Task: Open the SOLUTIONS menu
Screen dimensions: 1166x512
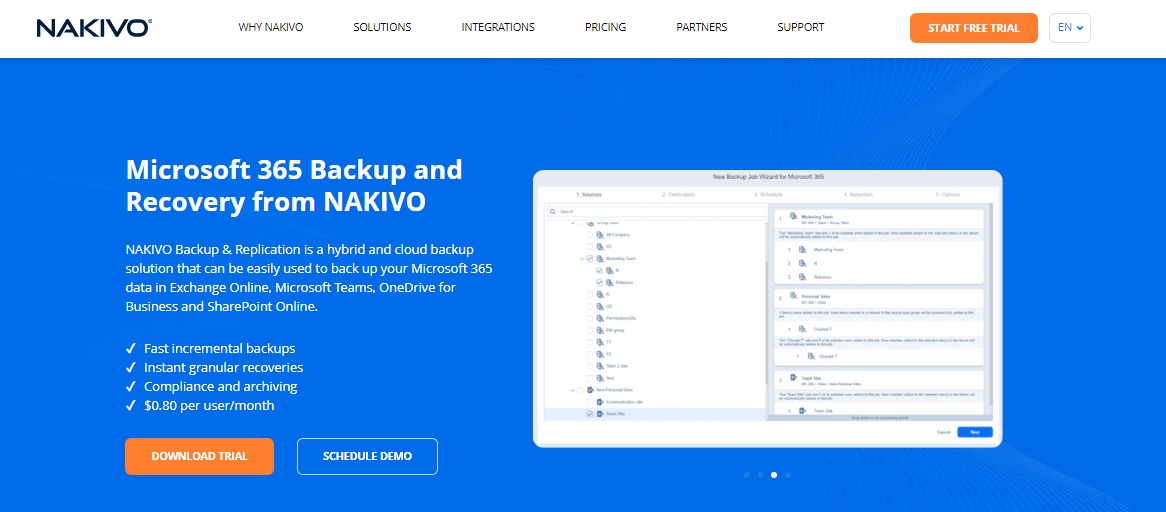Action: (x=382, y=27)
